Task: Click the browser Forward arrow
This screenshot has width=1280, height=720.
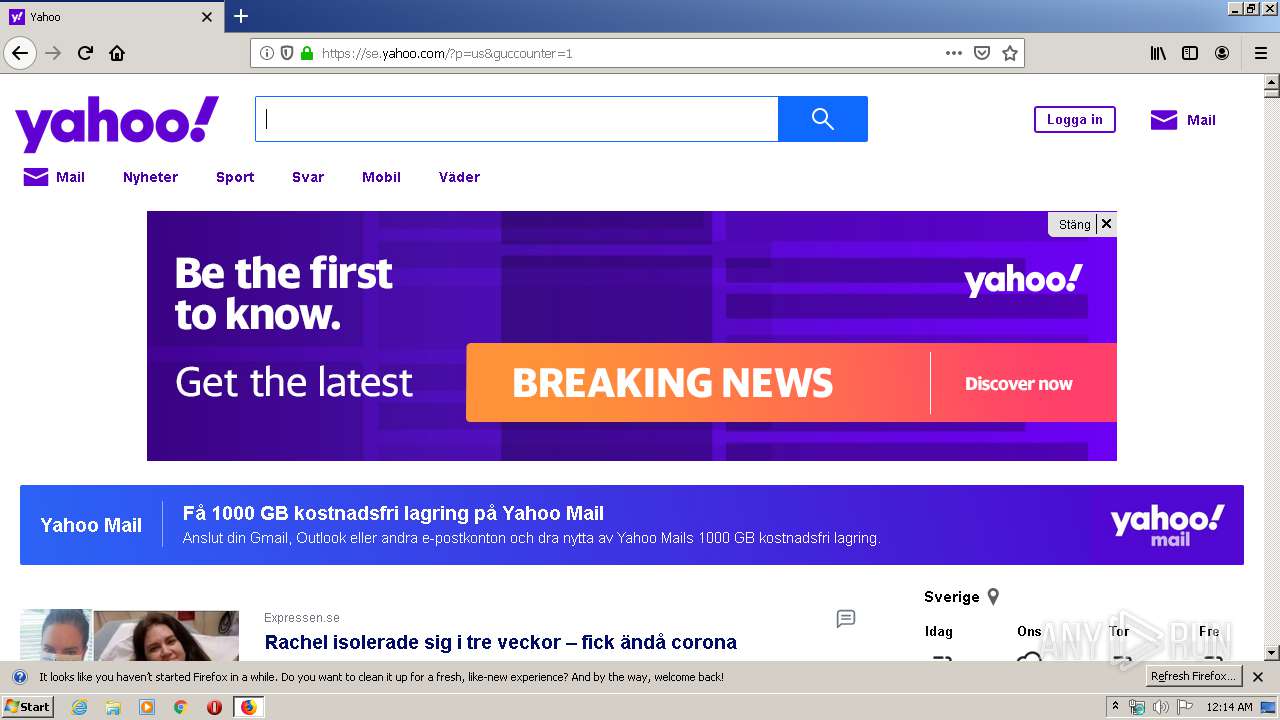Action: (54, 53)
